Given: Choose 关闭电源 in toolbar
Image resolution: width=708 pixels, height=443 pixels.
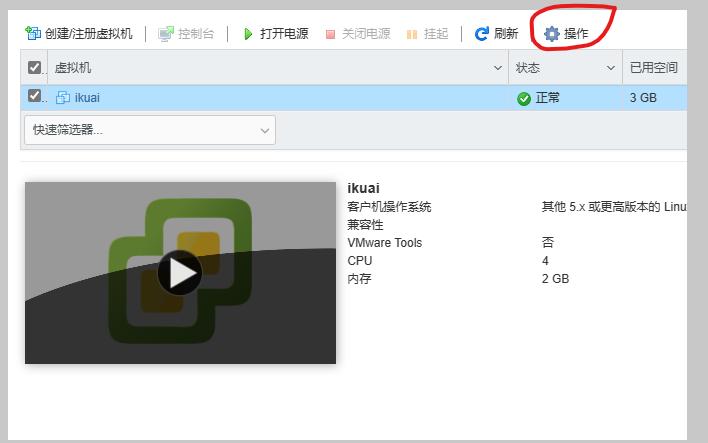Looking at the screenshot, I should (366, 33).
